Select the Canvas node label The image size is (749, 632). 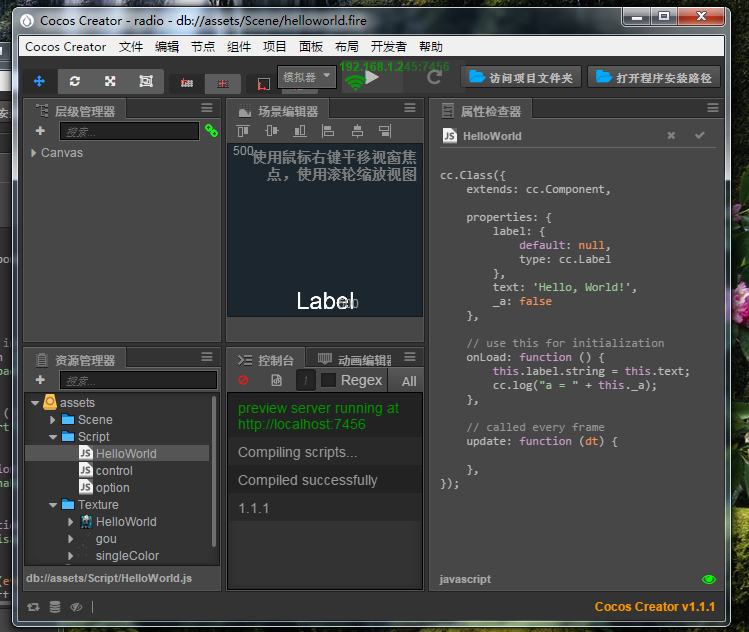coord(62,153)
